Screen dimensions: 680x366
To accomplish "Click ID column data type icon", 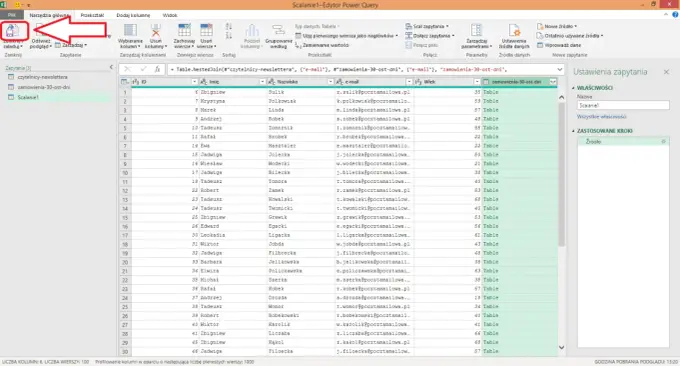I will click(136, 82).
